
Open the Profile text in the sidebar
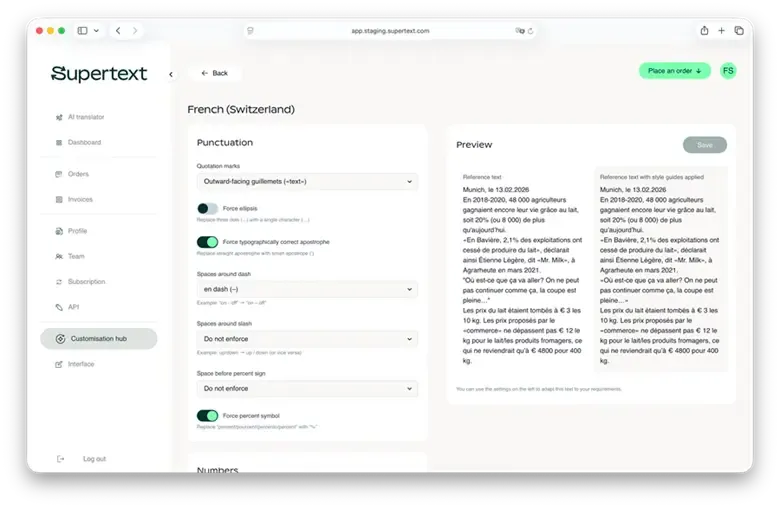click(78, 231)
